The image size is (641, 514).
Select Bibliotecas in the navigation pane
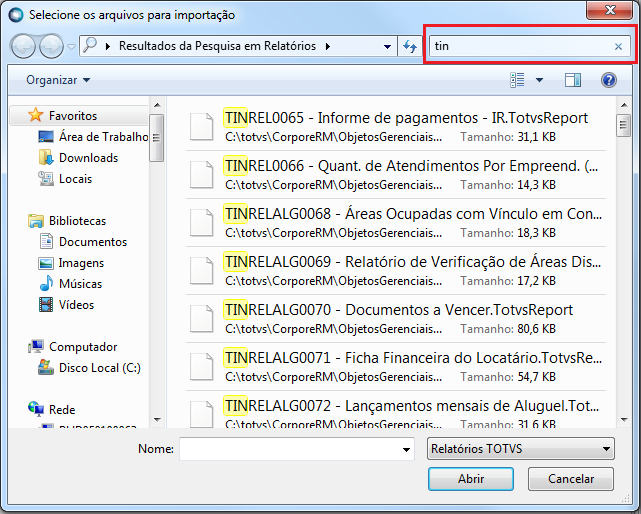pyautogui.click(x=77, y=221)
